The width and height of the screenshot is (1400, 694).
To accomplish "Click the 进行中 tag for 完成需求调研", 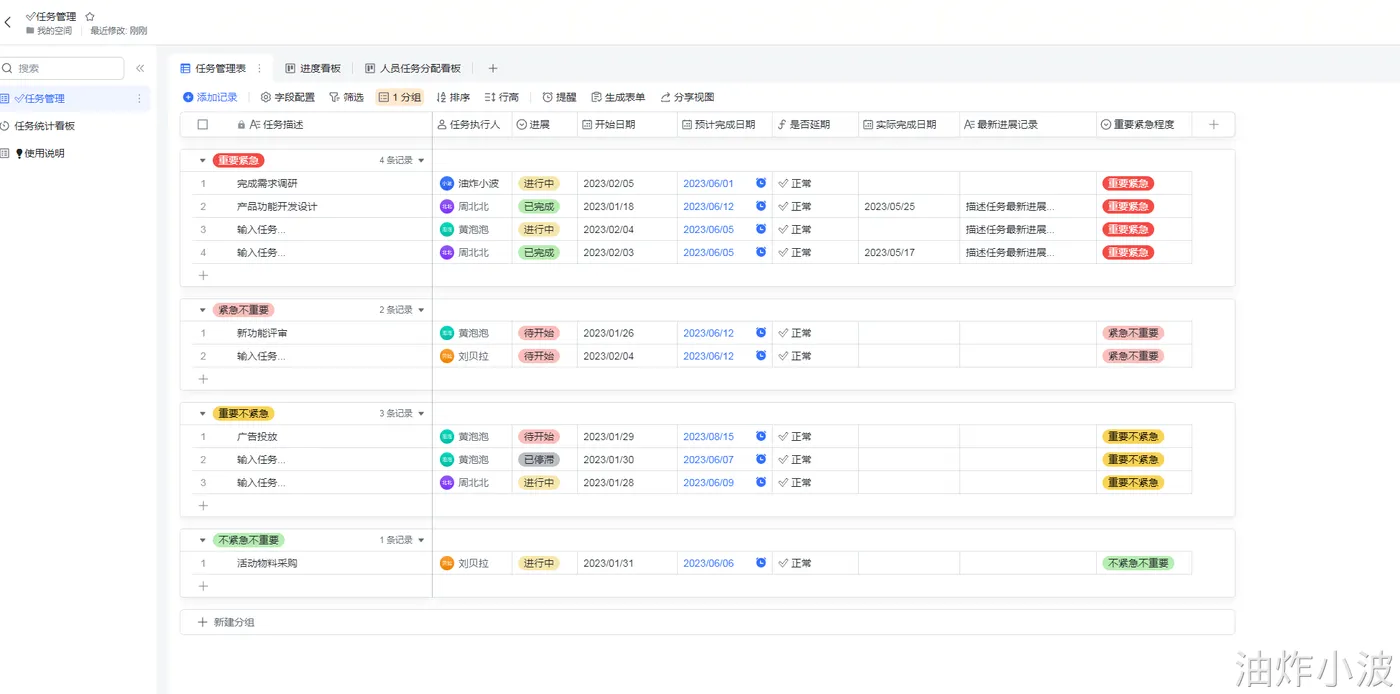I will 538,183.
